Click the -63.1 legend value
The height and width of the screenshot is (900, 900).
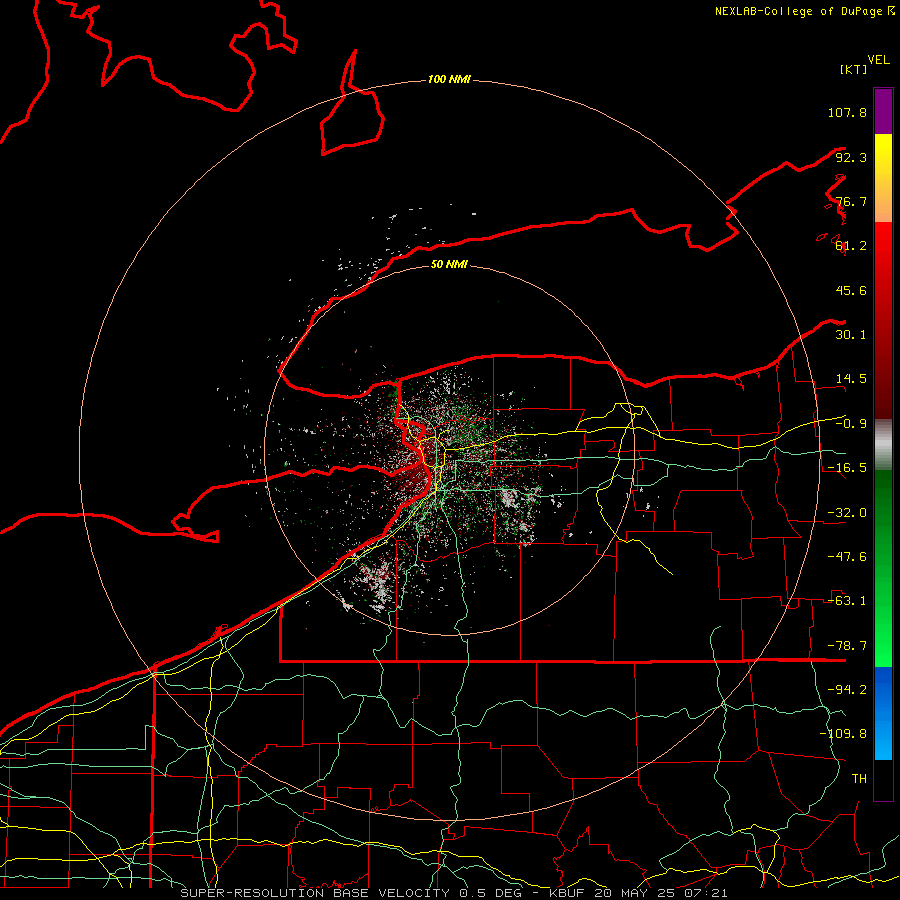tap(847, 601)
